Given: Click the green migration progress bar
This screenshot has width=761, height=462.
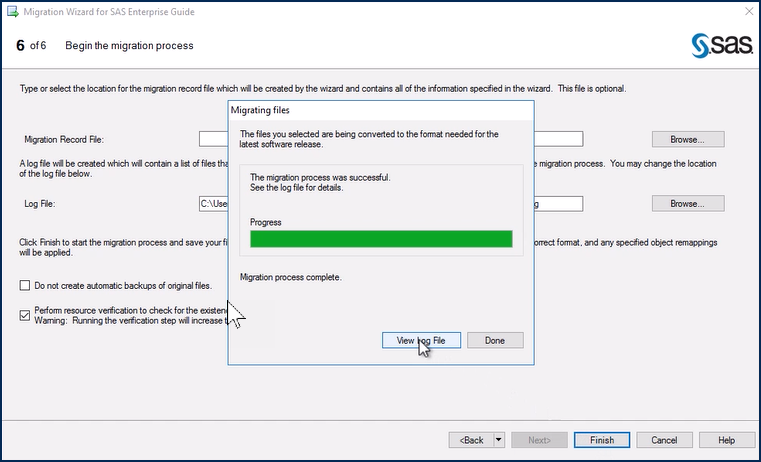Looking at the screenshot, I should point(381,239).
